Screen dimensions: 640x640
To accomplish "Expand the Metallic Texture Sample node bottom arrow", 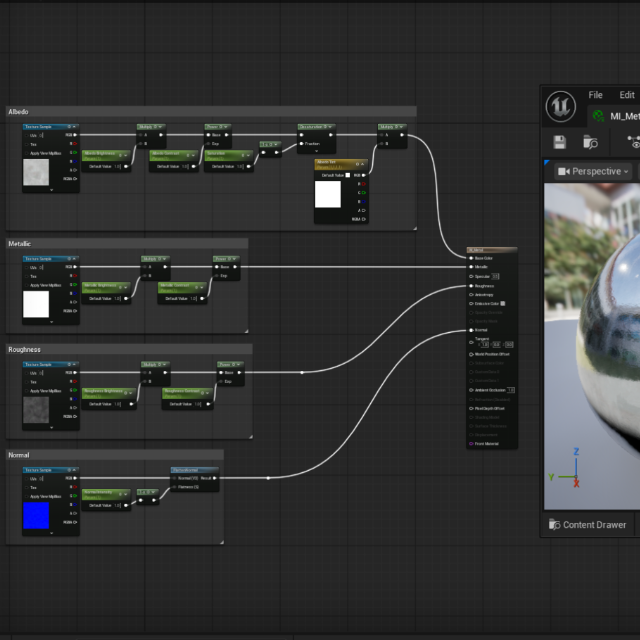I will [x=51, y=322].
